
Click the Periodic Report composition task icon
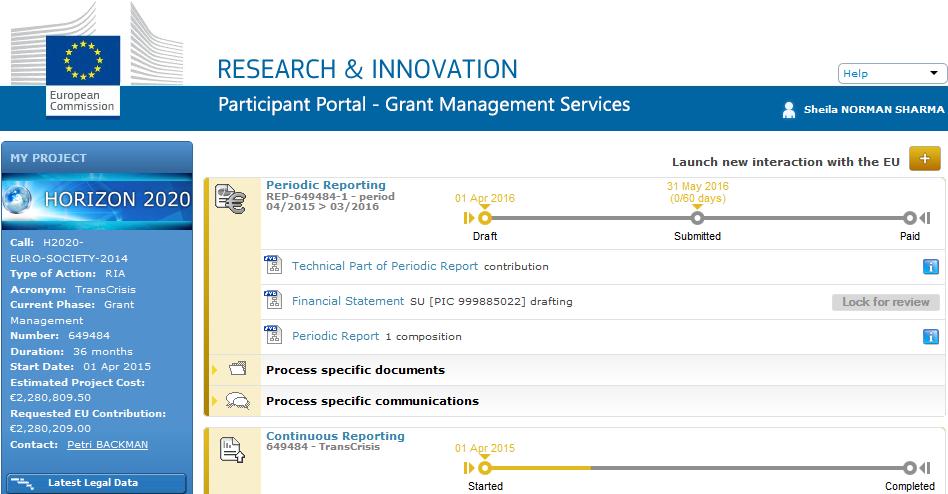(x=273, y=335)
